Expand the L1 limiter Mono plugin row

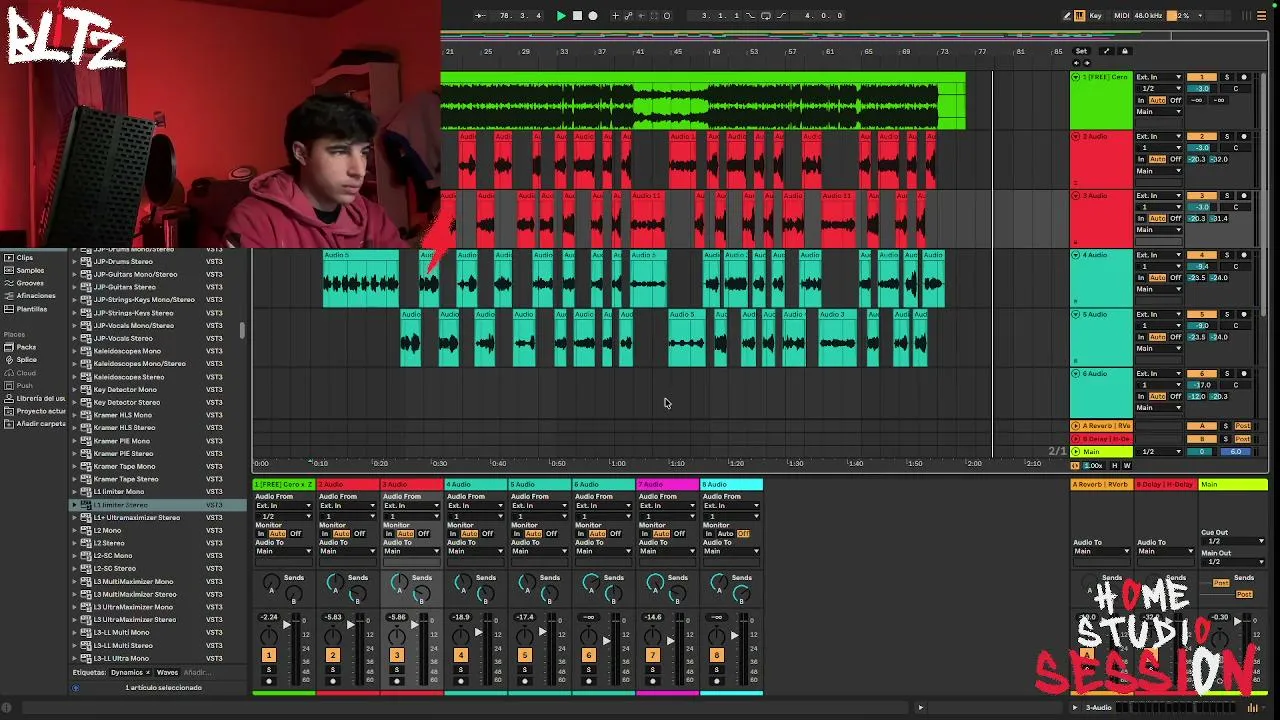tap(74, 492)
